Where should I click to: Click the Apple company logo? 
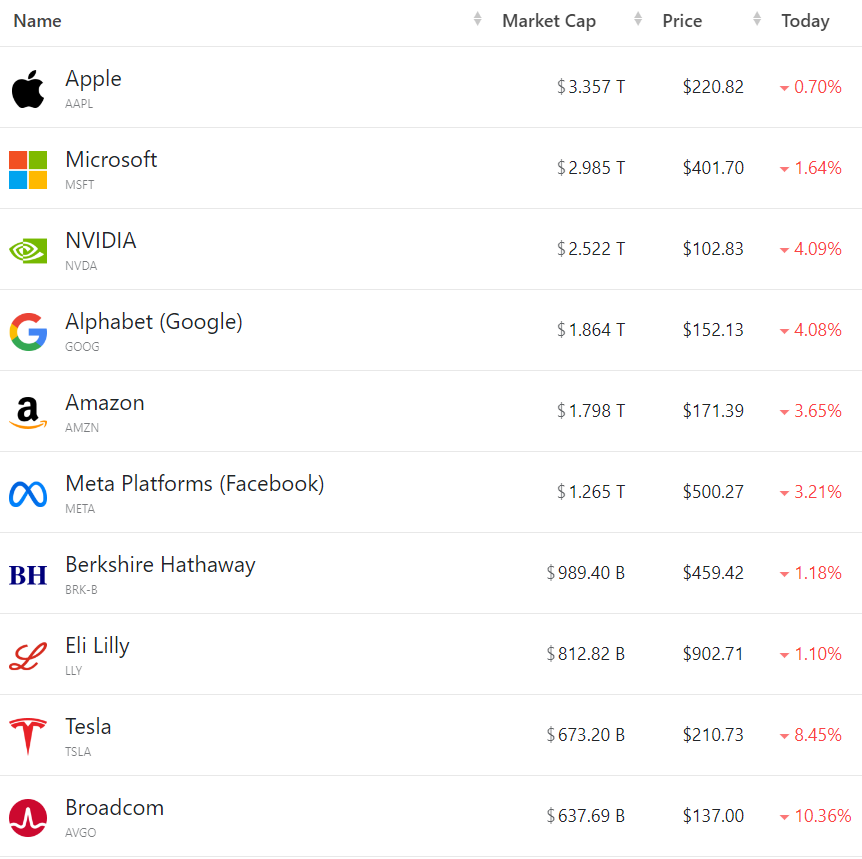click(28, 89)
